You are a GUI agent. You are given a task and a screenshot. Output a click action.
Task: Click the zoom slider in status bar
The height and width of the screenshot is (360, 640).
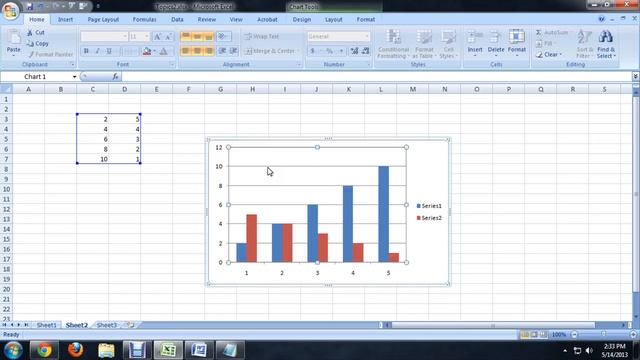[x=603, y=334]
